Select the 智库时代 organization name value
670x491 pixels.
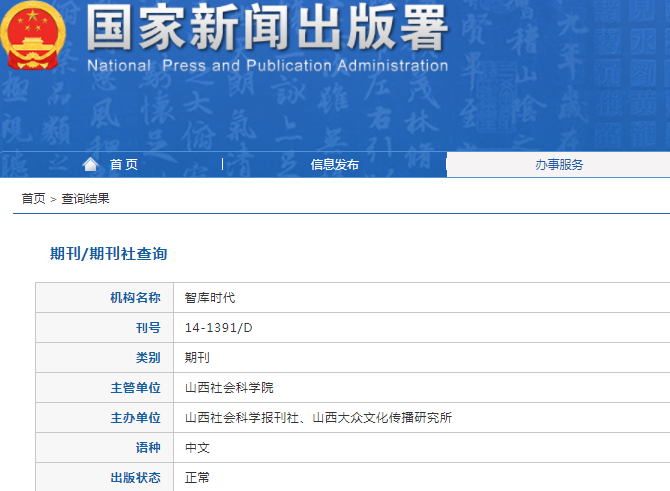pyautogui.click(x=210, y=298)
